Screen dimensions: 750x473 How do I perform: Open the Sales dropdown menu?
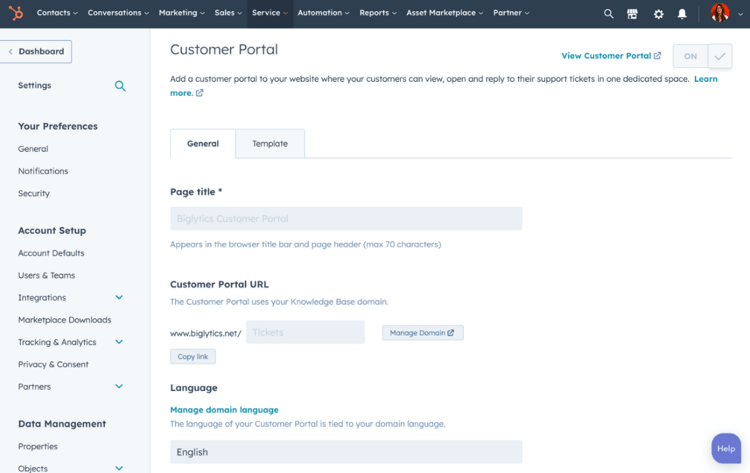(x=228, y=13)
